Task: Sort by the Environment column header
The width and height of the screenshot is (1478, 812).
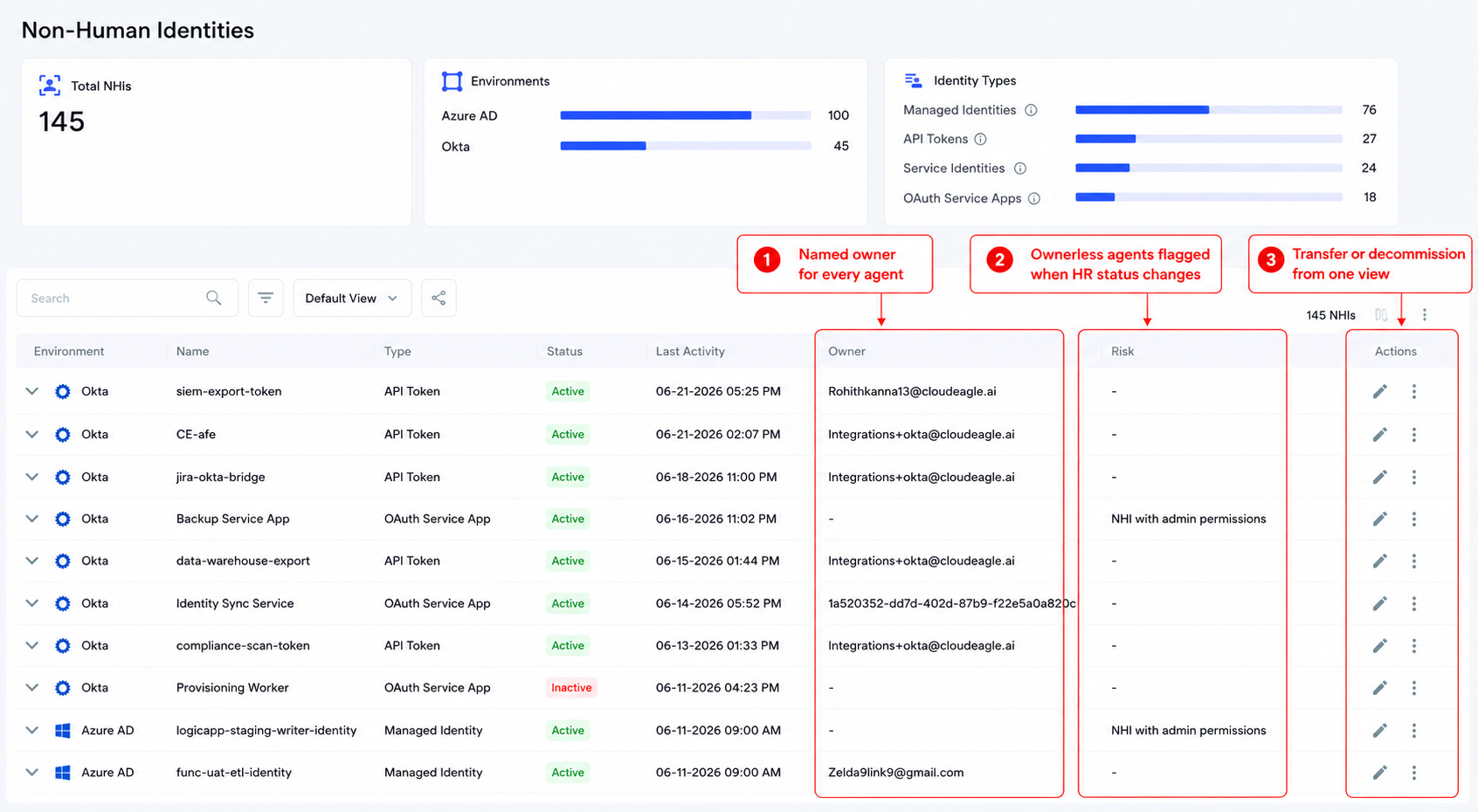Action: click(x=69, y=351)
